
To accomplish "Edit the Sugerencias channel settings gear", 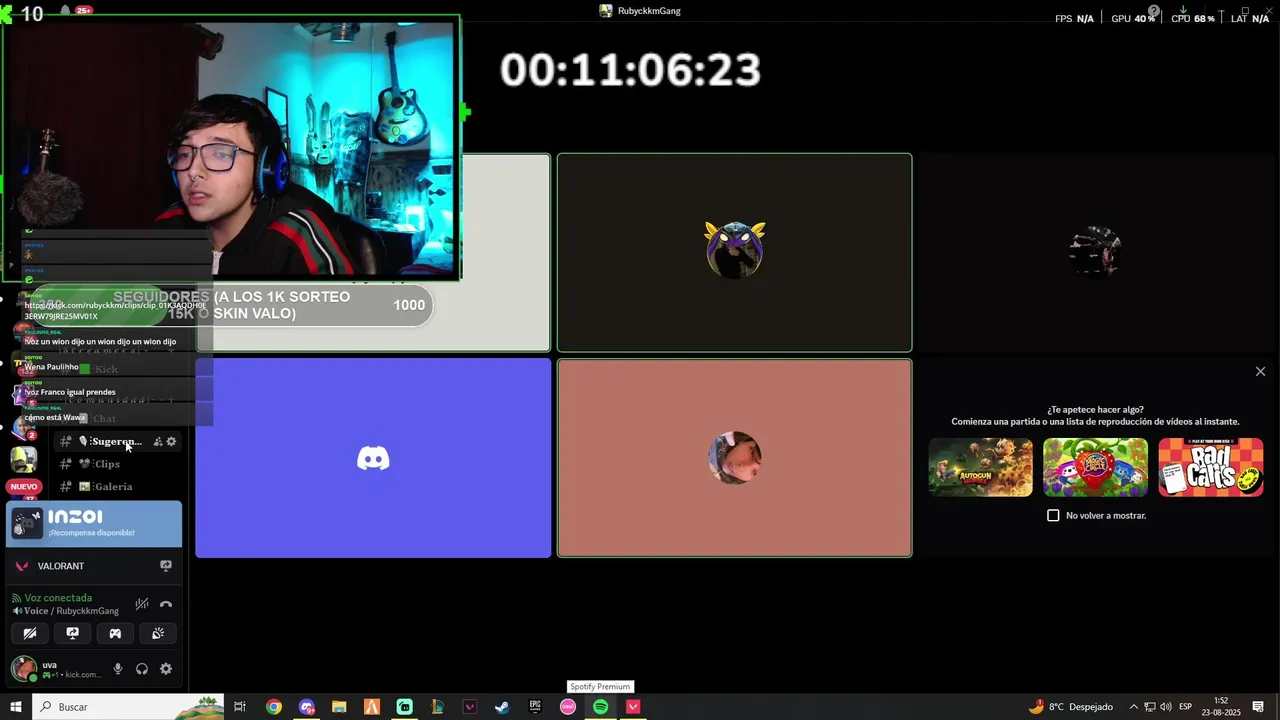I will click(171, 441).
